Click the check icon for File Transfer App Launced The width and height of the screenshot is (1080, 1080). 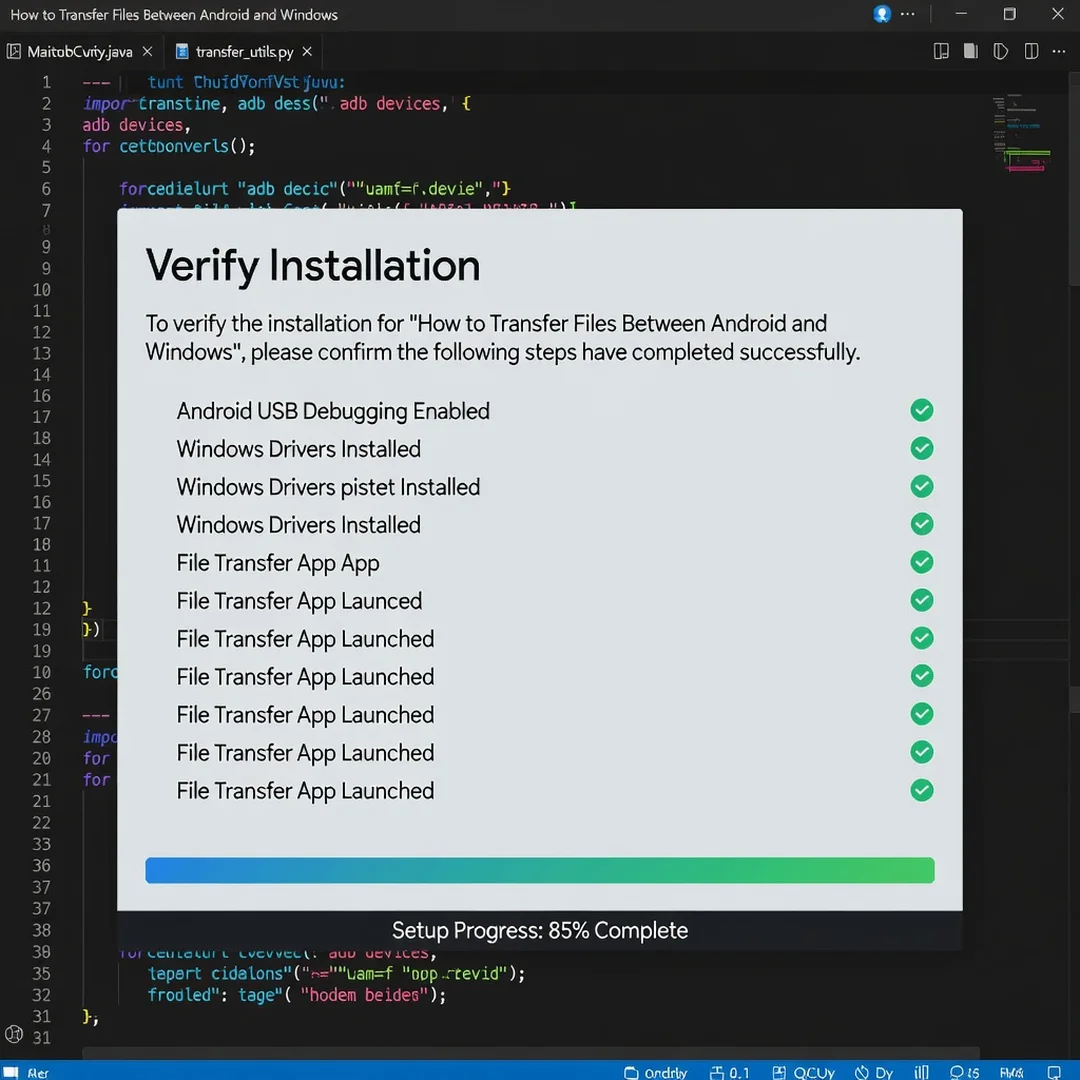tap(922, 600)
